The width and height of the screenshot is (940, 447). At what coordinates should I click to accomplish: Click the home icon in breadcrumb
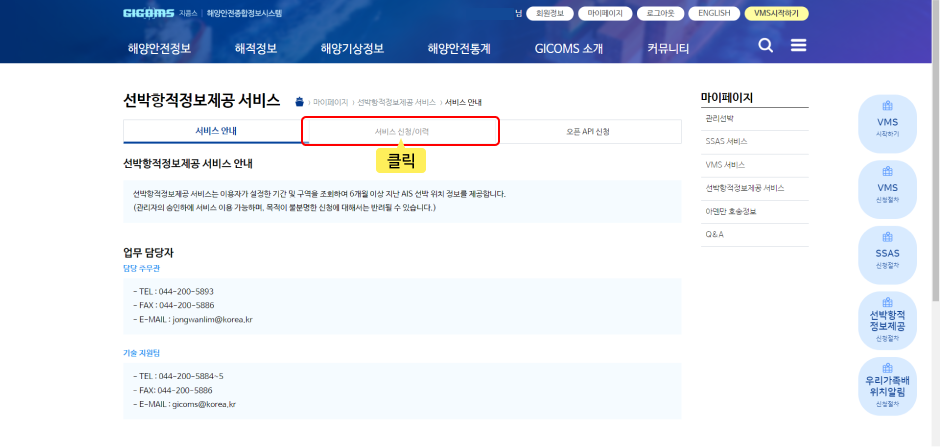click(299, 102)
